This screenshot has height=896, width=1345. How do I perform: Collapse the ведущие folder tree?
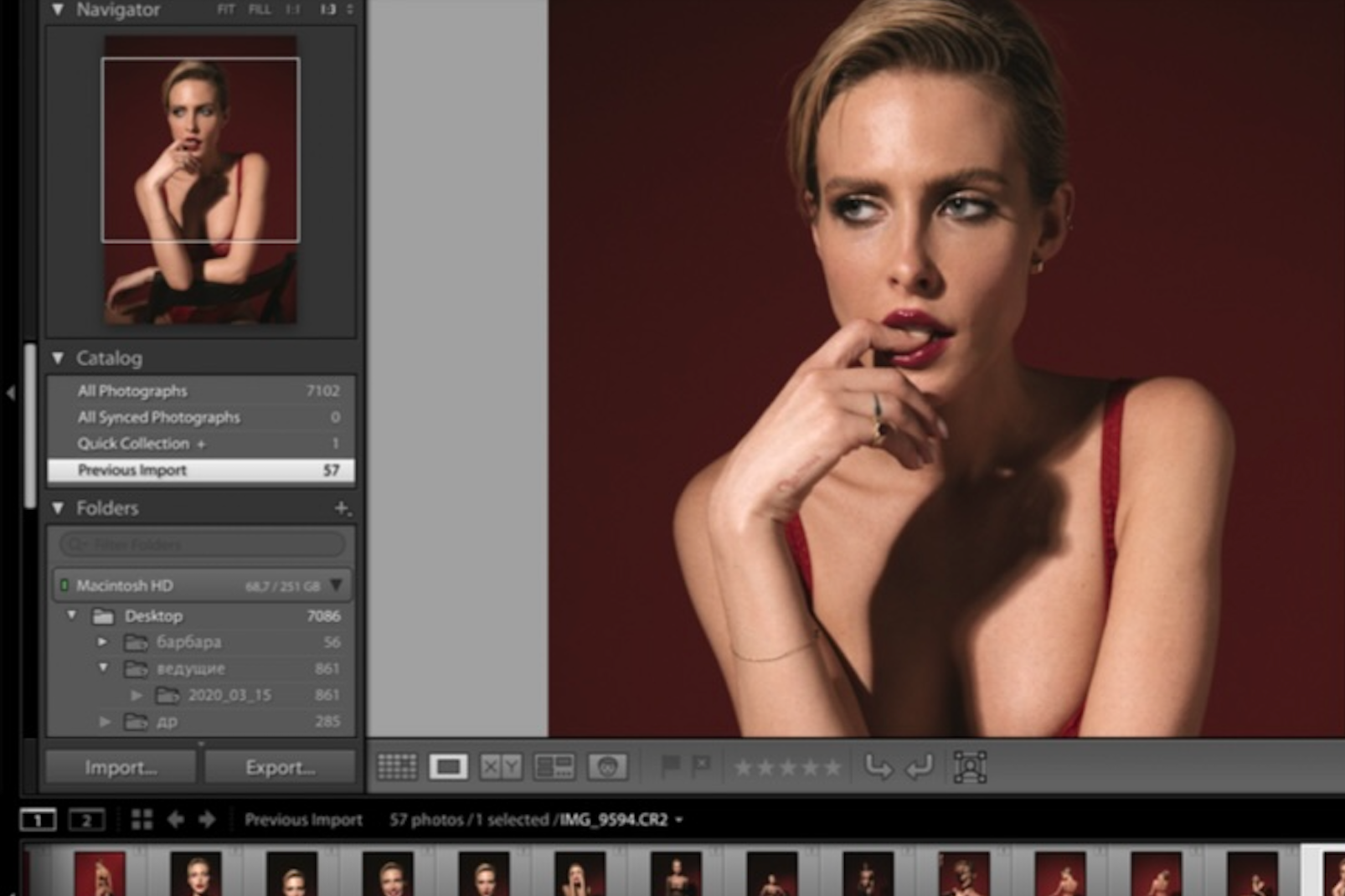(x=103, y=667)
